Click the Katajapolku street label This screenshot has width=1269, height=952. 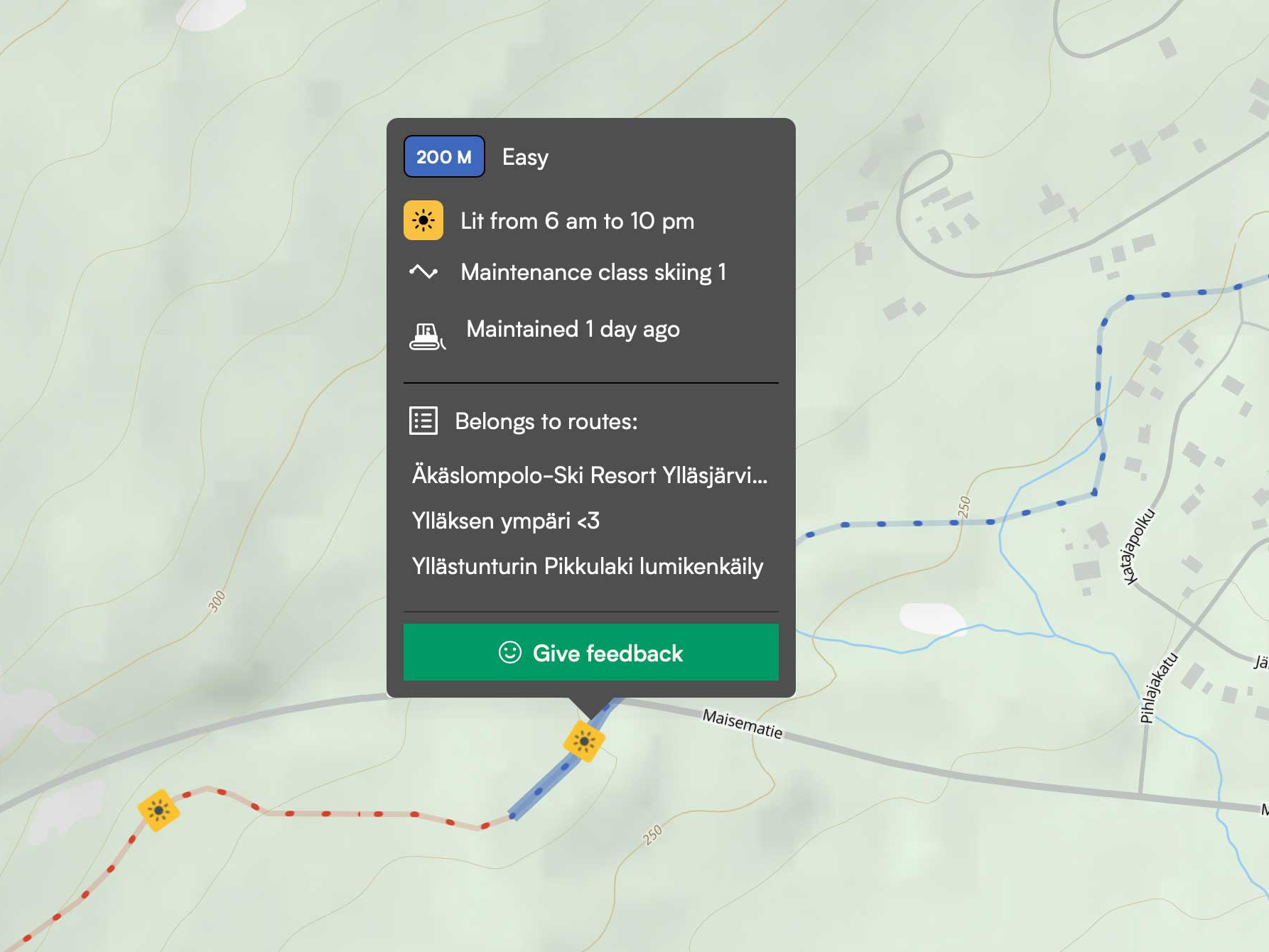[1138, 546]
